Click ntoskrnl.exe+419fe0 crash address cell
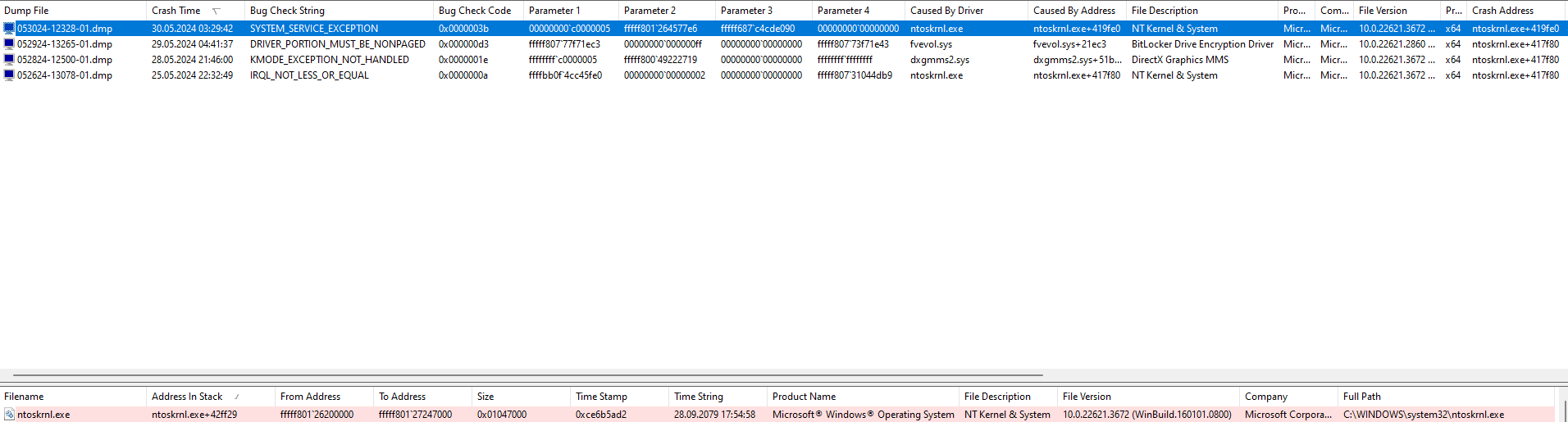 1516,28
